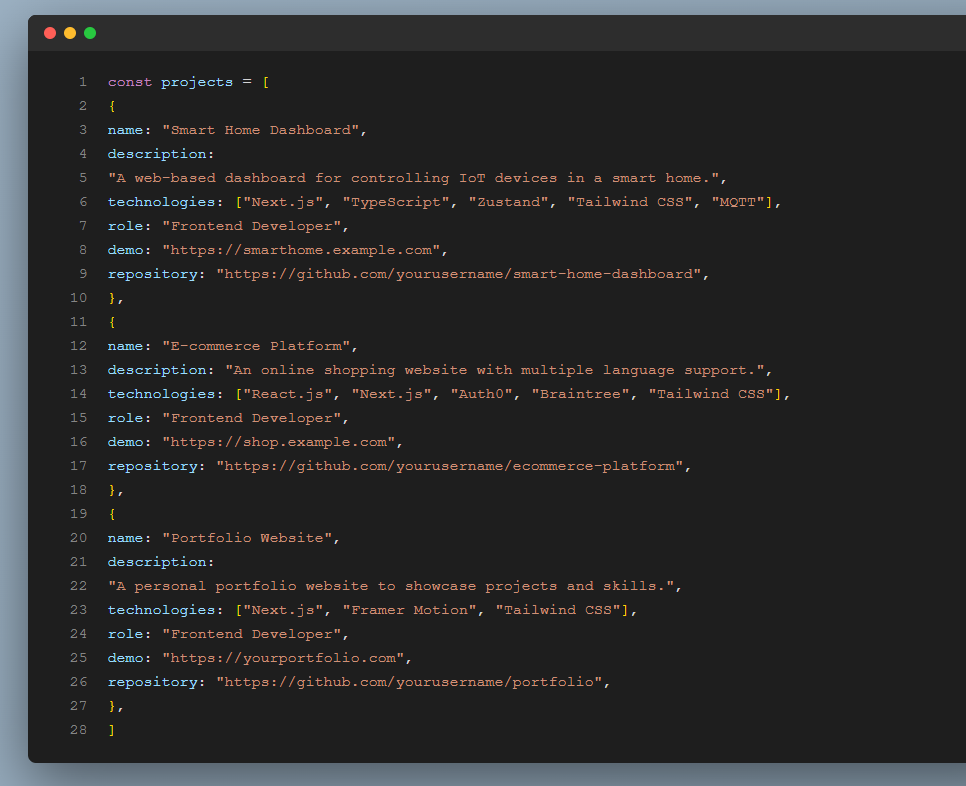This screenshot has width=966, height=786.
Task: Click the "const" keyword
Action: [x=130, y=82]
